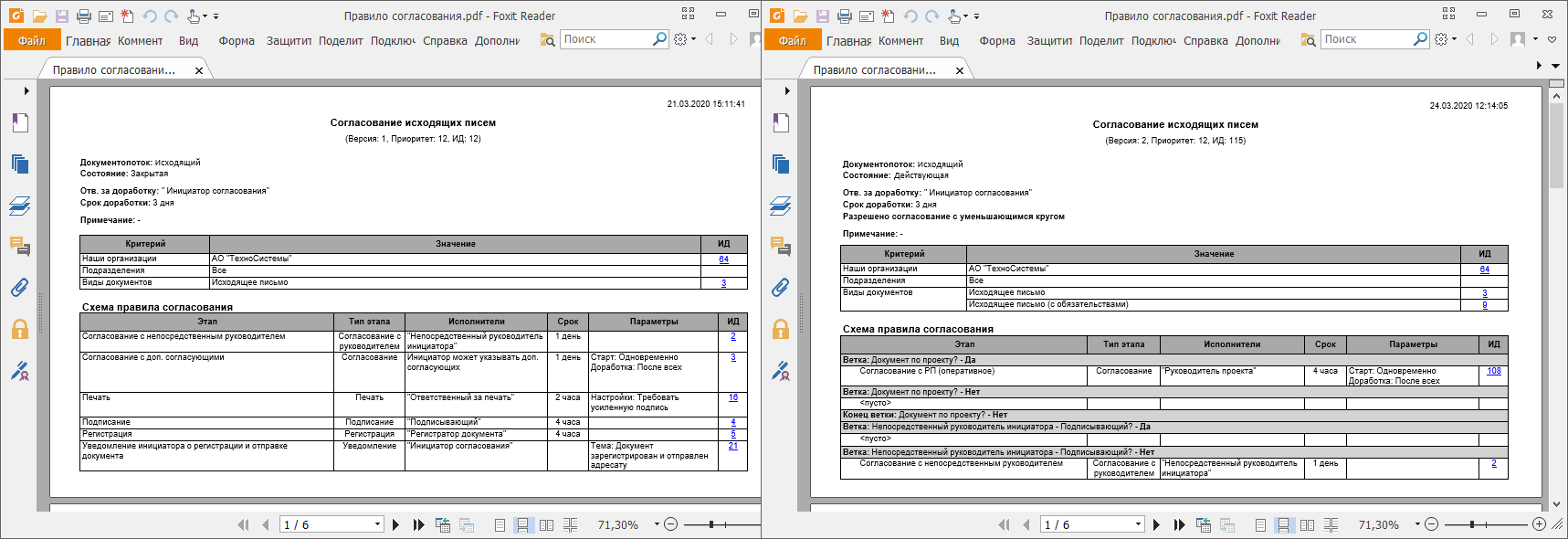Toggle facing pages view in right window
The width and height of the screenshot is (1568, 539).
click(x=1307, y=524)
